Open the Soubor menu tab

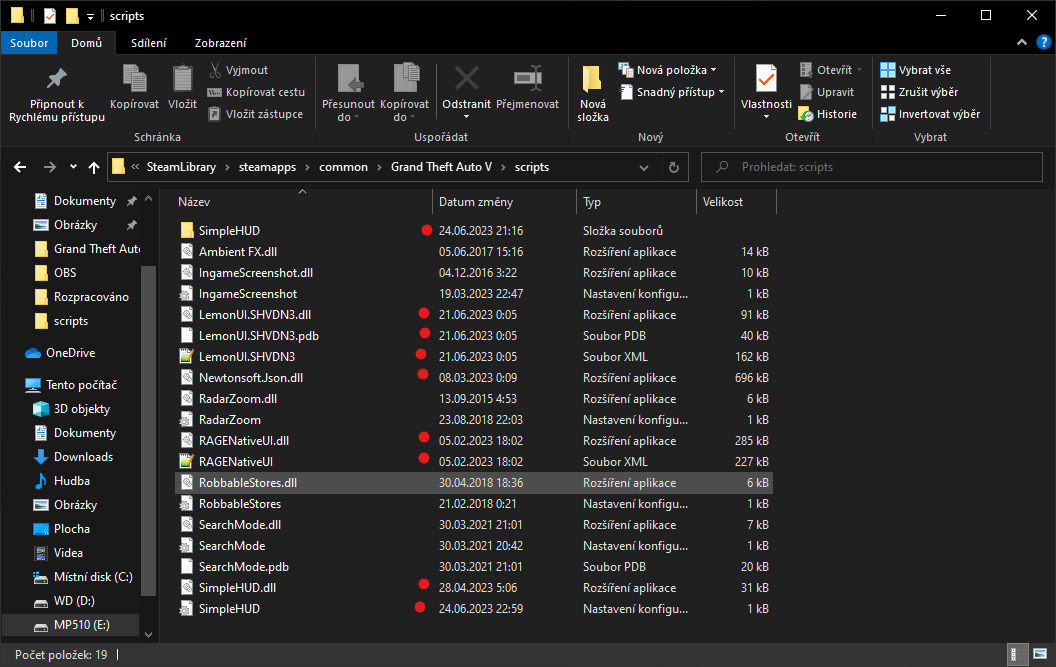30,43
